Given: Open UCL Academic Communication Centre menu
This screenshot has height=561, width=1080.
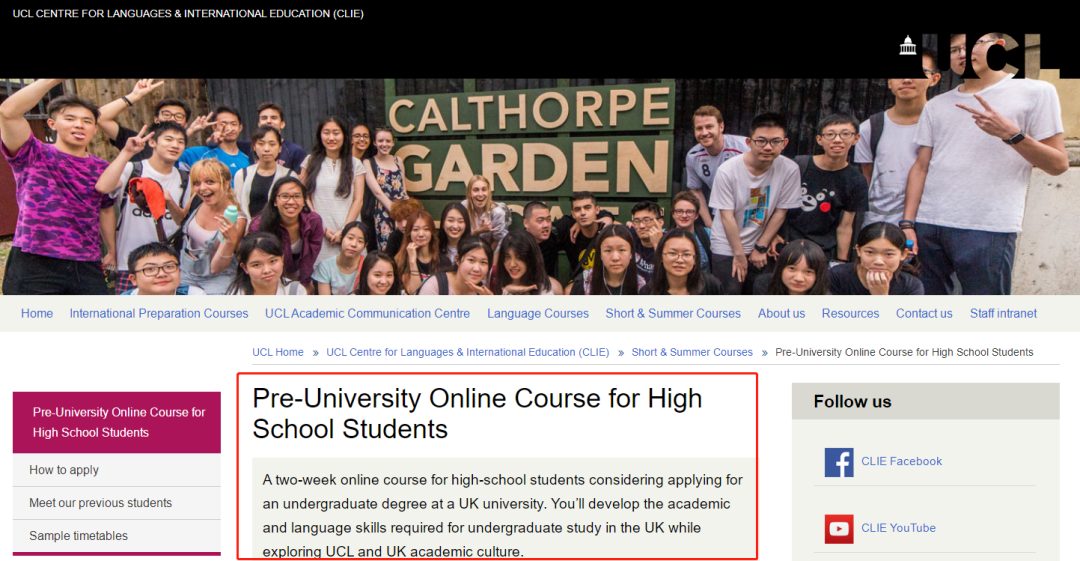Looking at the screenshot, I should point(367,314).
